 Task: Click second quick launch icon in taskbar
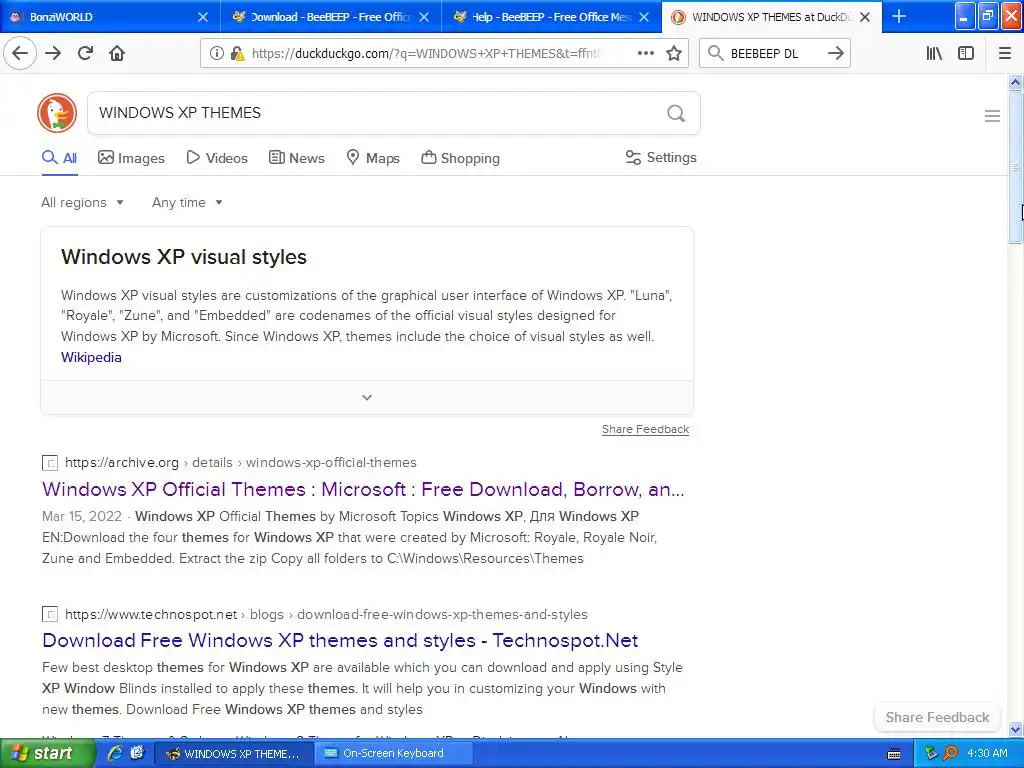pos(137,753)
